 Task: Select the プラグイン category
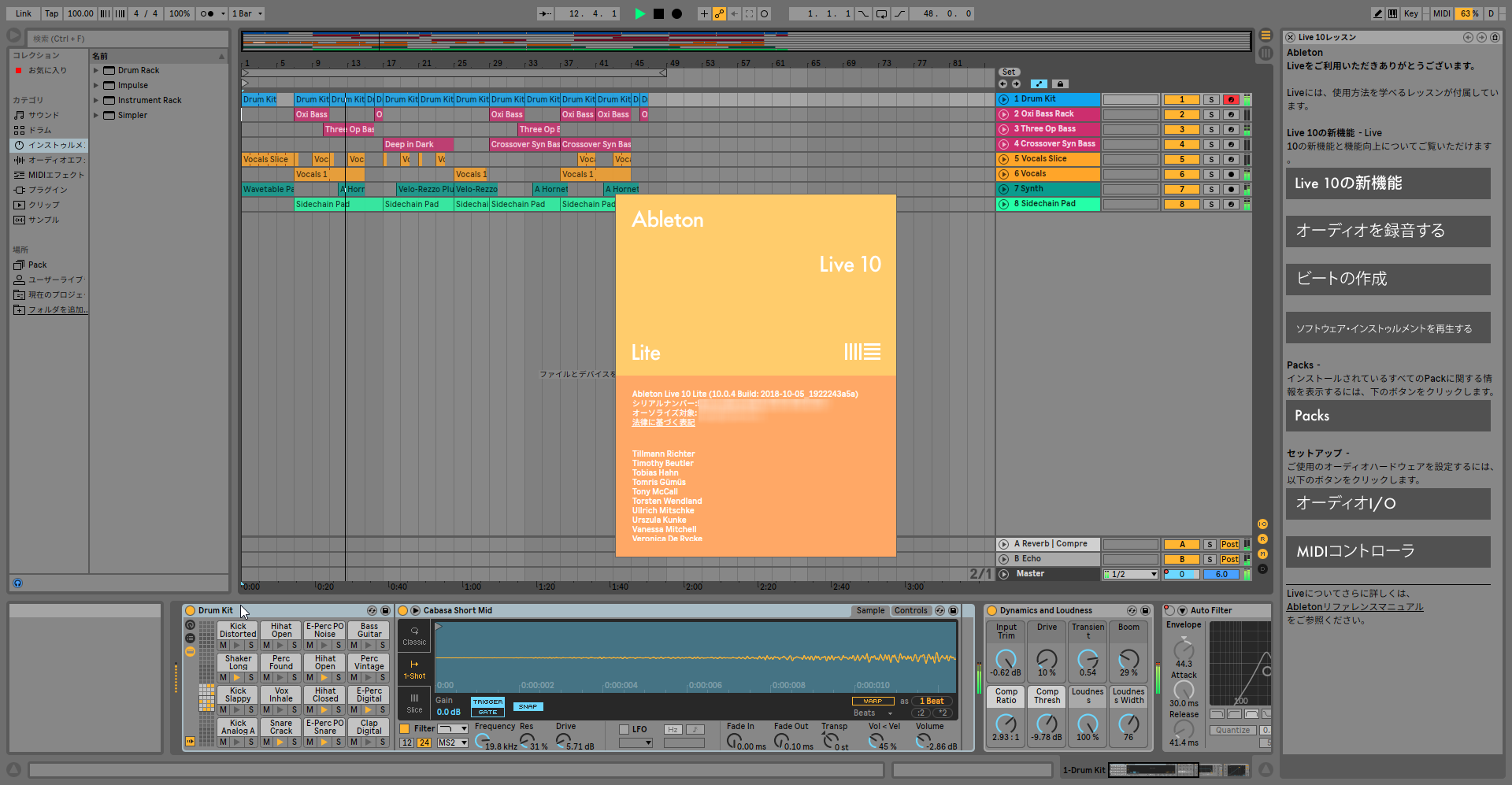pyautogui.click(x=47, y=190)
